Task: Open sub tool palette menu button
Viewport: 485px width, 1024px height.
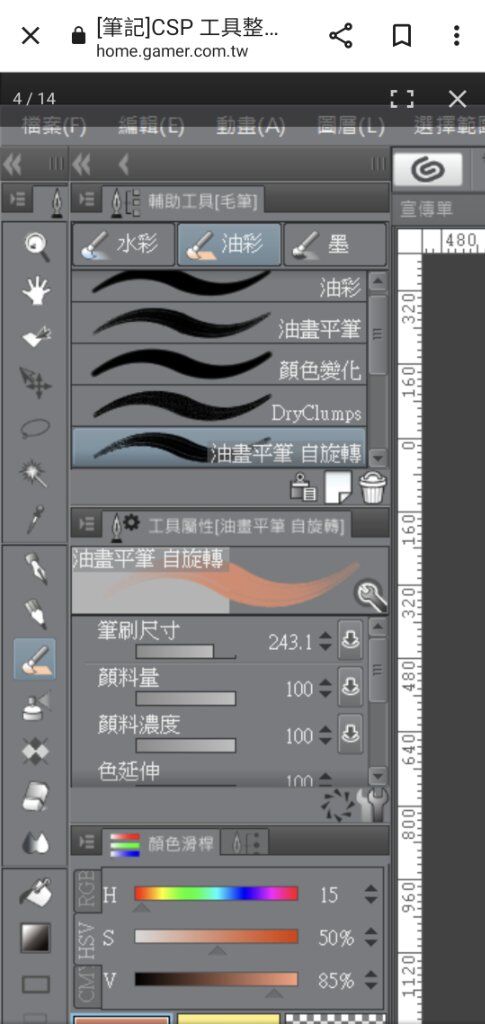Action: [86, 199]
